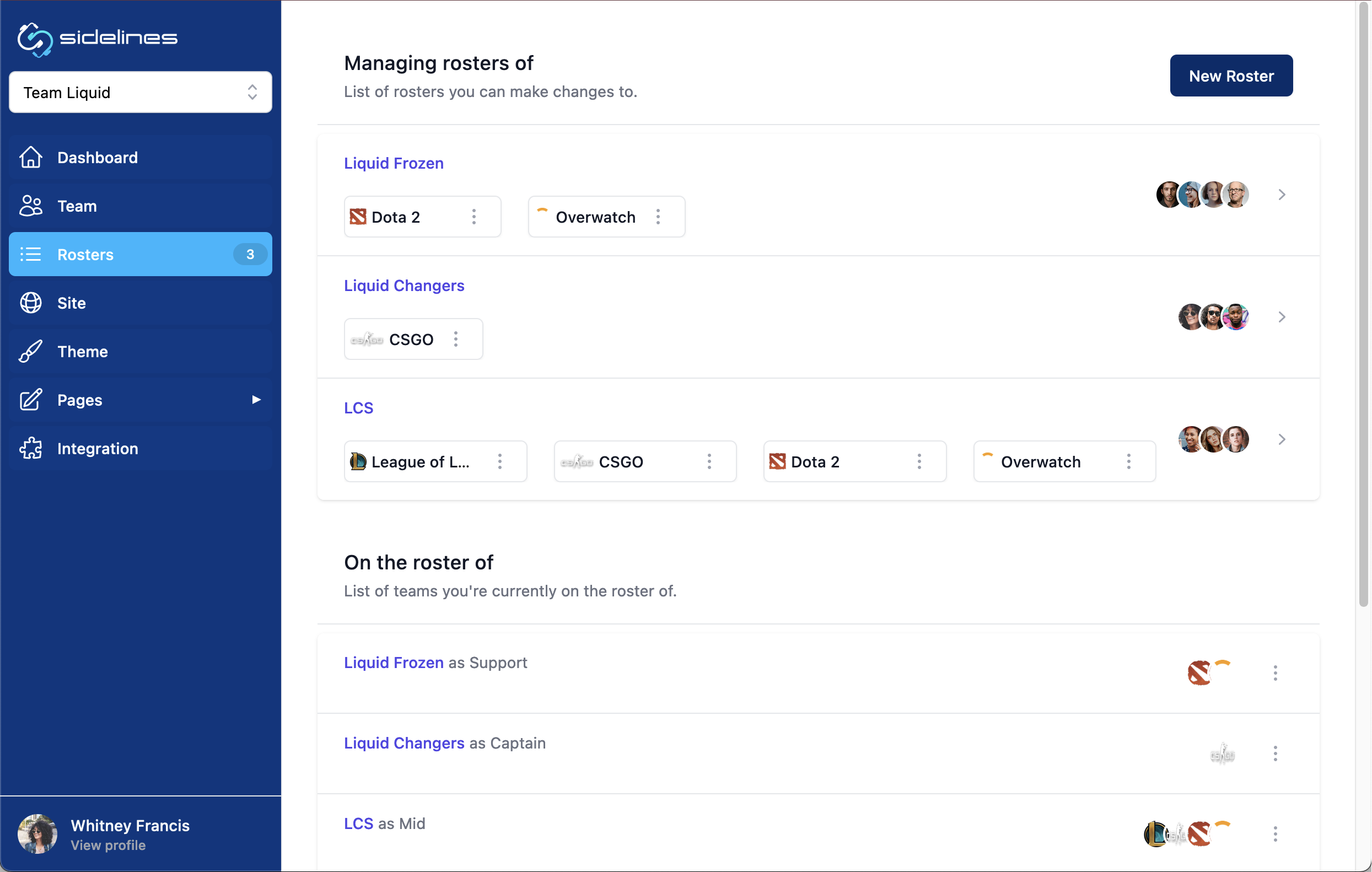This screenshot has height=872, width=1372.
Task: Open menu for Liquid Changers as Captain
Action: [x=1276, y=754]
